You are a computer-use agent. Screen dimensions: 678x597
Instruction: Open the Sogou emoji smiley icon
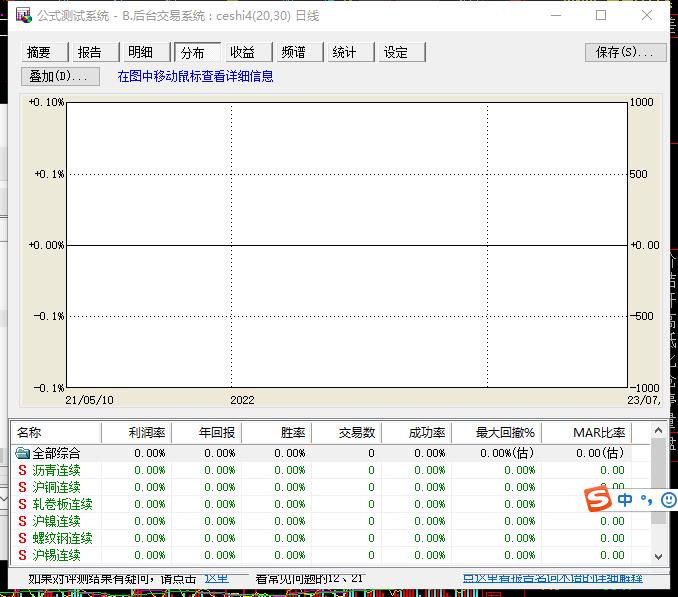pyautogui.click(x=669, y=500)
